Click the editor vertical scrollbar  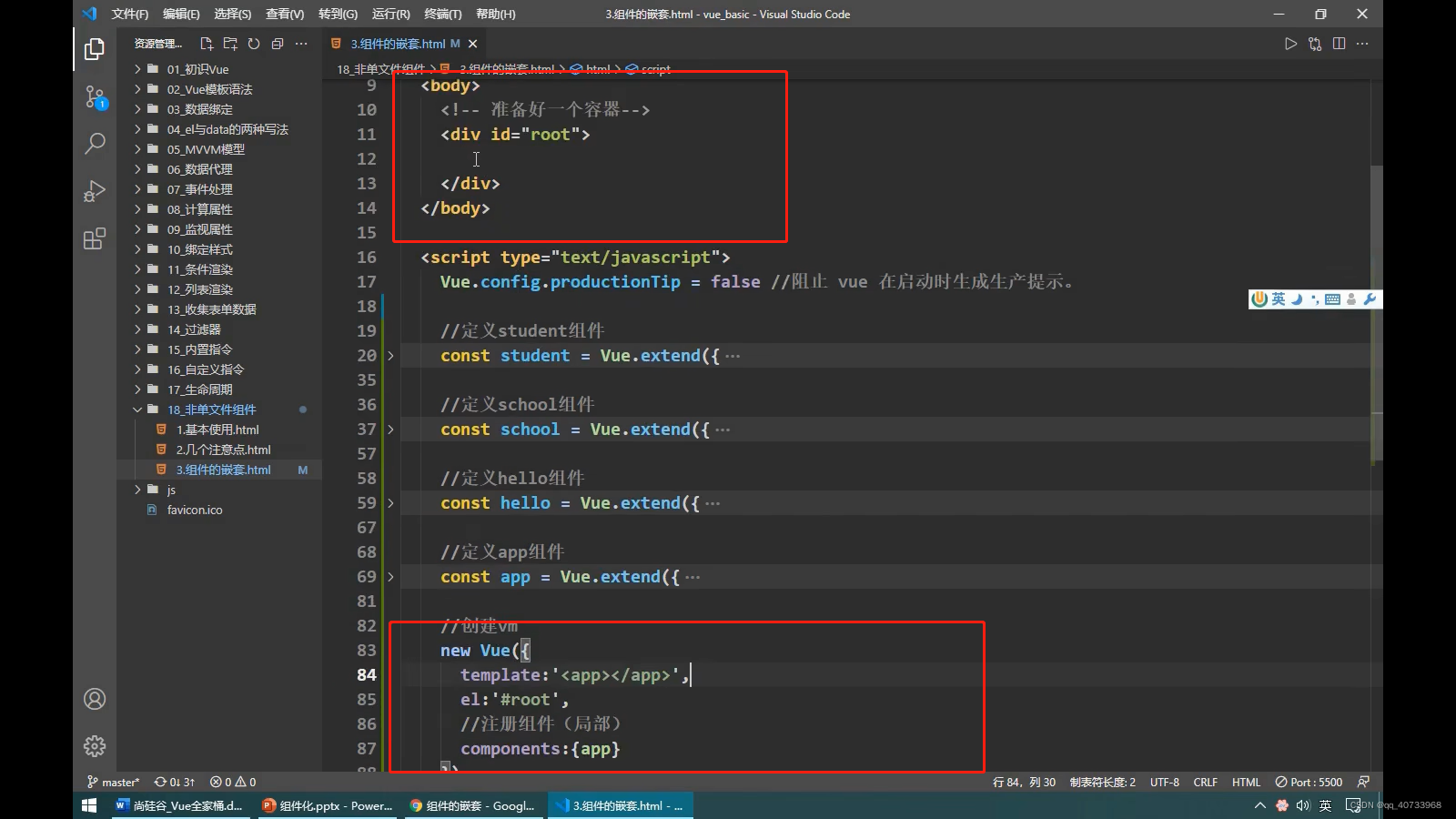(x=1377, y=314)
